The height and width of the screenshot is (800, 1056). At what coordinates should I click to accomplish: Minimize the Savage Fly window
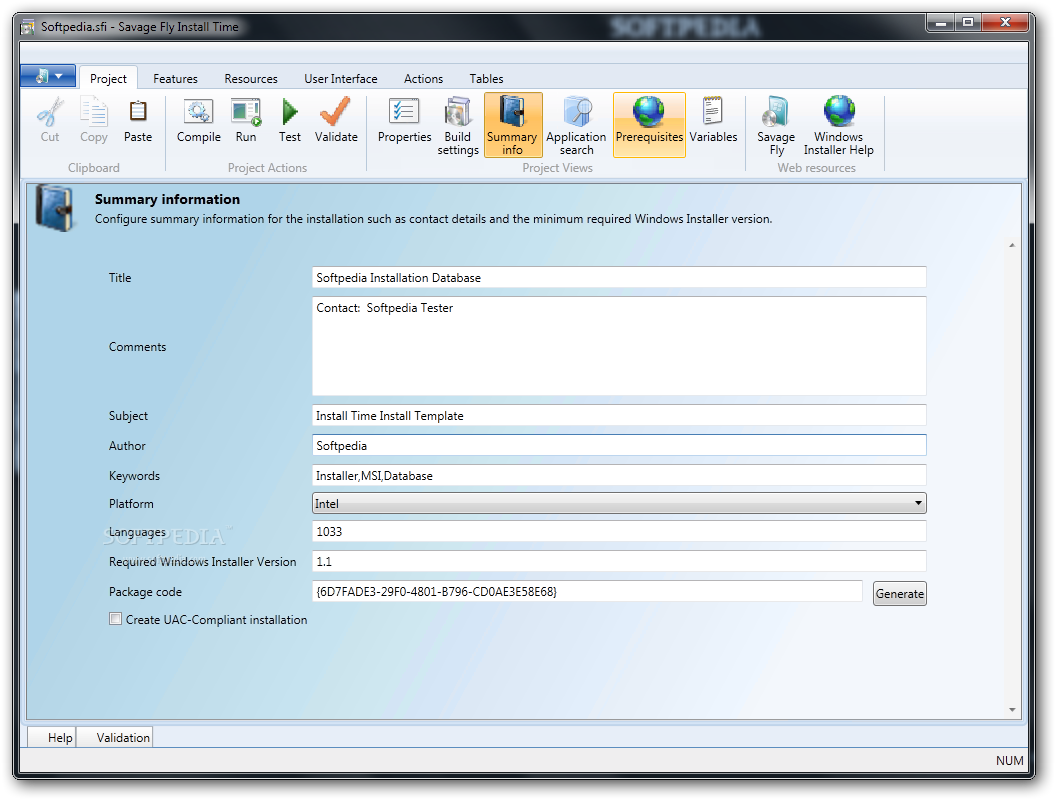pyautogui.click(x=941, y=24)
